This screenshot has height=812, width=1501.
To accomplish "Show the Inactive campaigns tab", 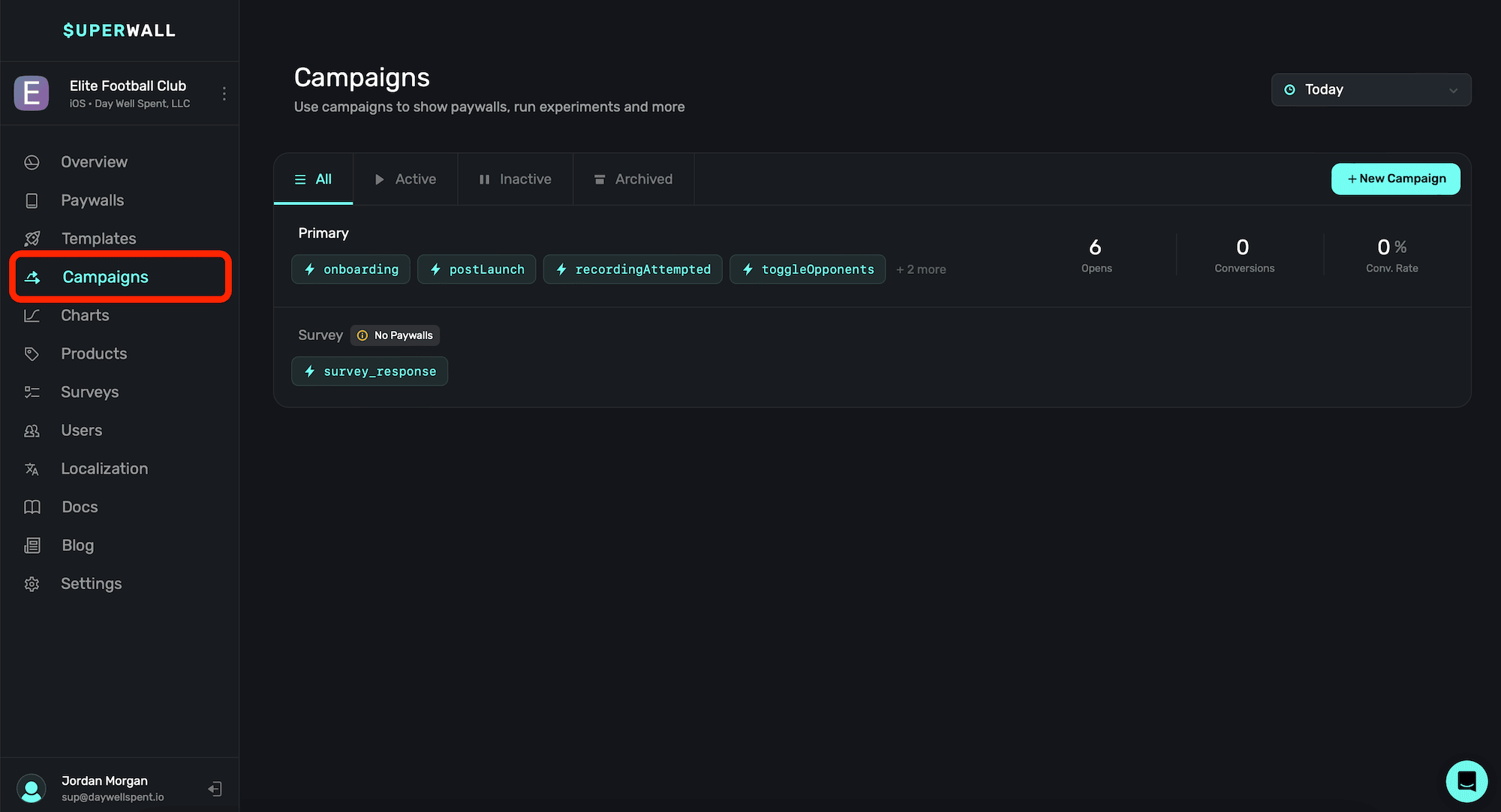I will pyautogui.click(x=516, y=179).
